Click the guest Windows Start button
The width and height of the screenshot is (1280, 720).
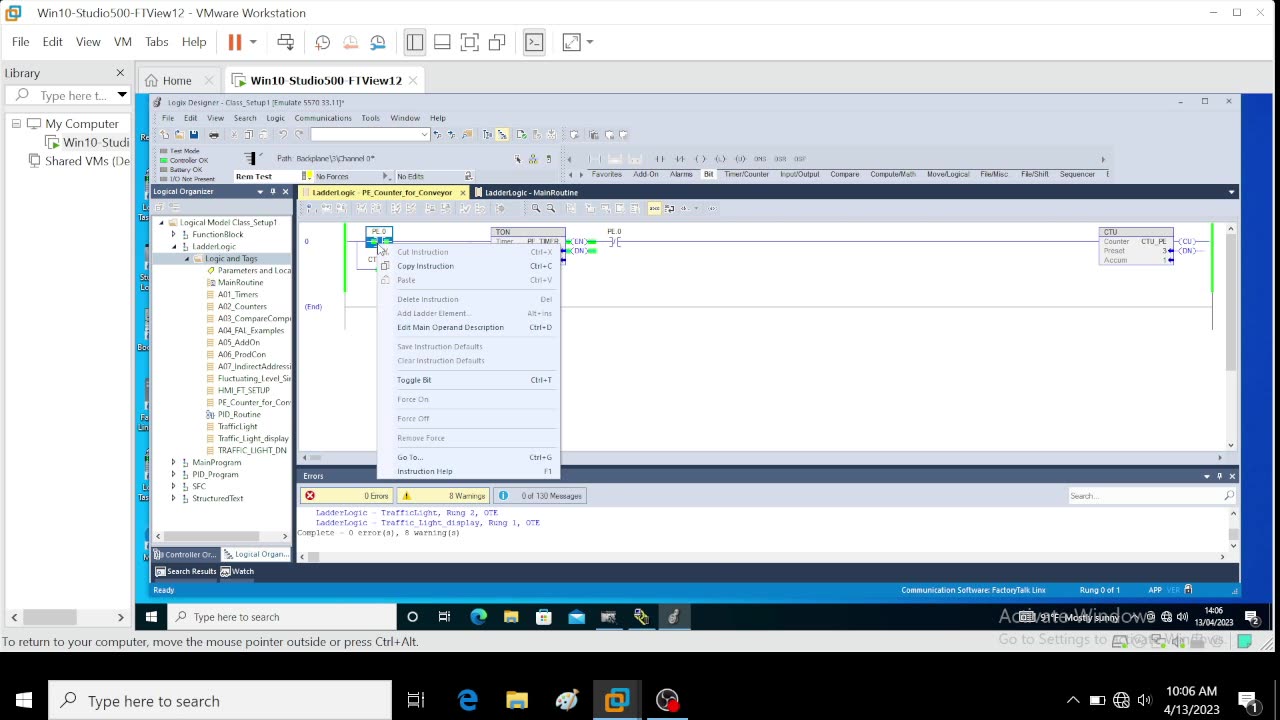click(x=151, y=617)
